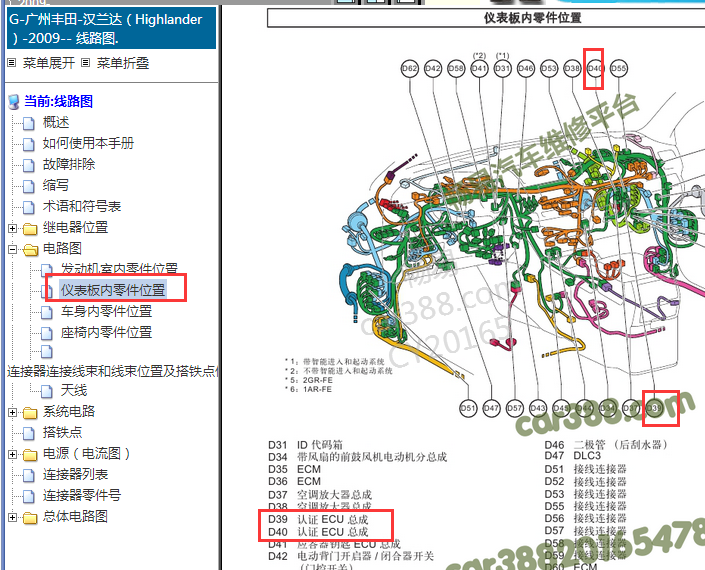Viewport: 705px width, 570px height.
Task: Click the D53 connector bubble at the top
Action: coord(549,69)
